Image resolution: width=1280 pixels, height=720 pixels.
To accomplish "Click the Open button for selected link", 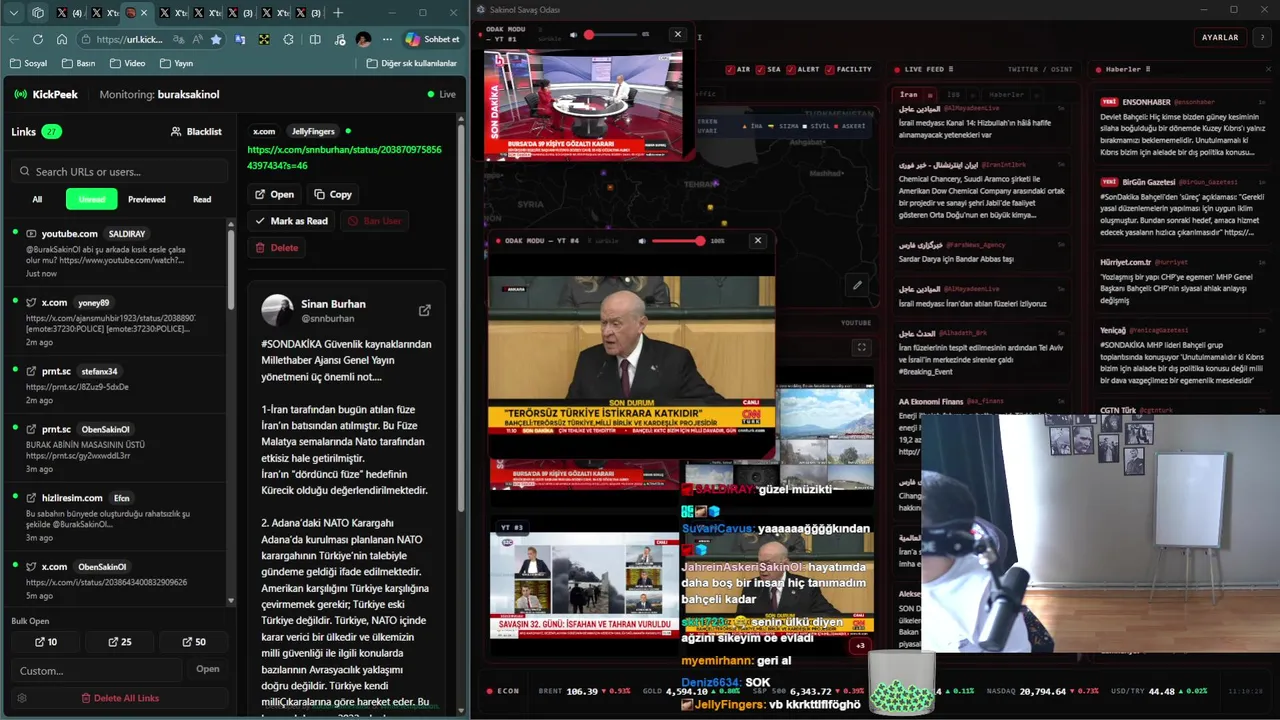I will click(274, 194).
